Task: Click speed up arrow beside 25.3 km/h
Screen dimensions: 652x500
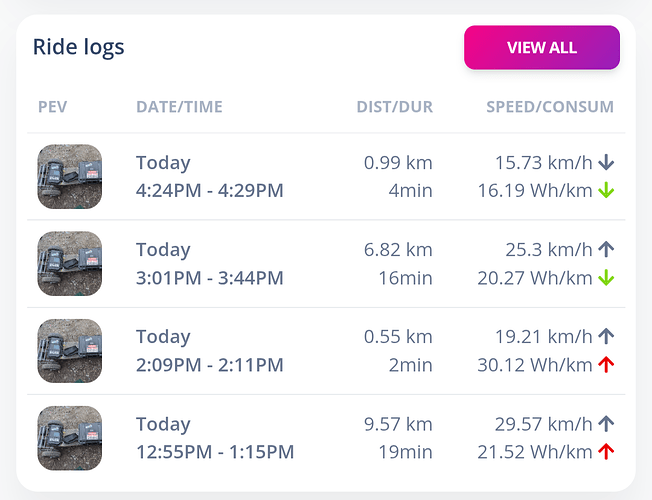Action: coord(606,249)
